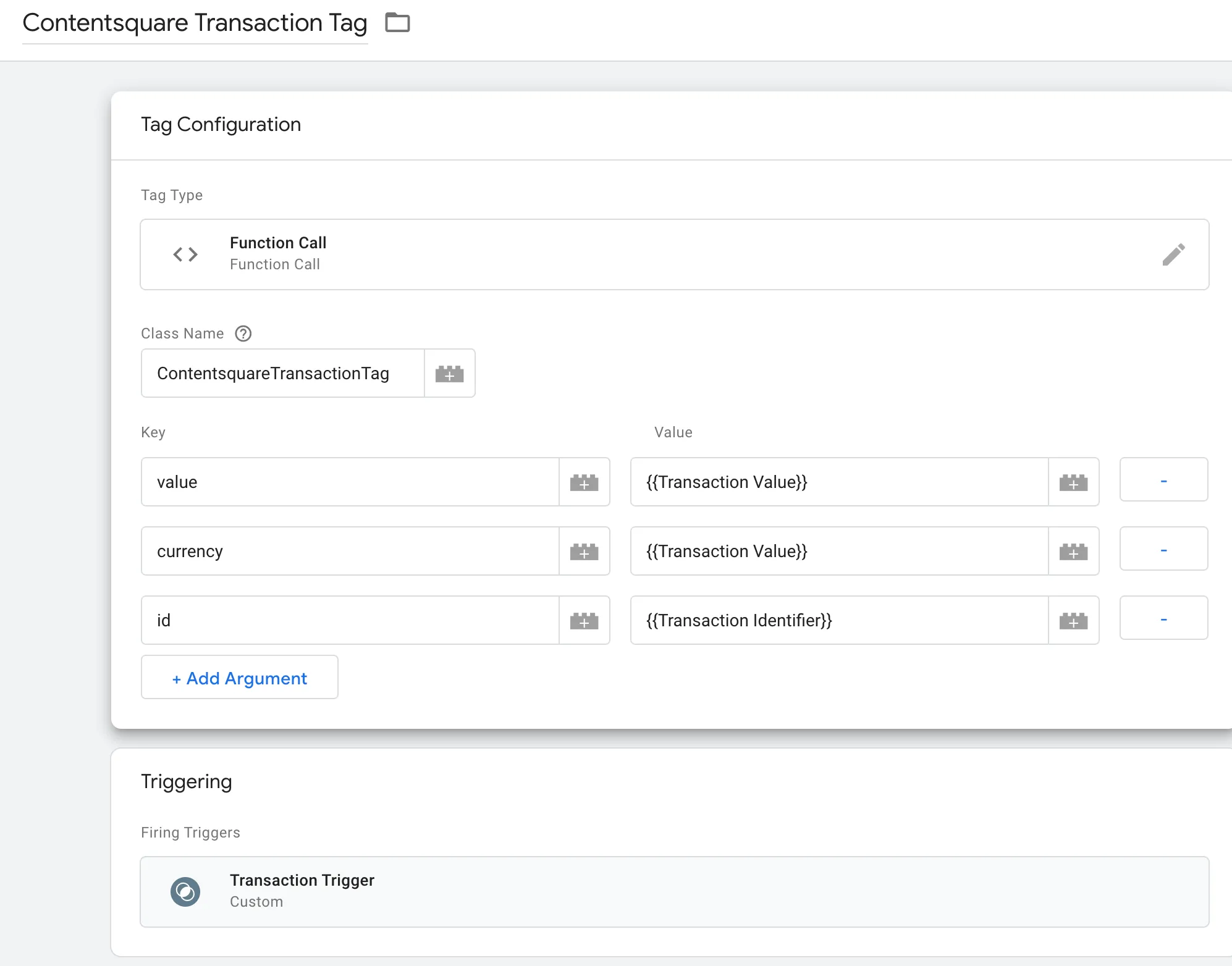The image size is (1232, 966).
Task: Click the Add Argument button
Action: (x=239, y=678)
